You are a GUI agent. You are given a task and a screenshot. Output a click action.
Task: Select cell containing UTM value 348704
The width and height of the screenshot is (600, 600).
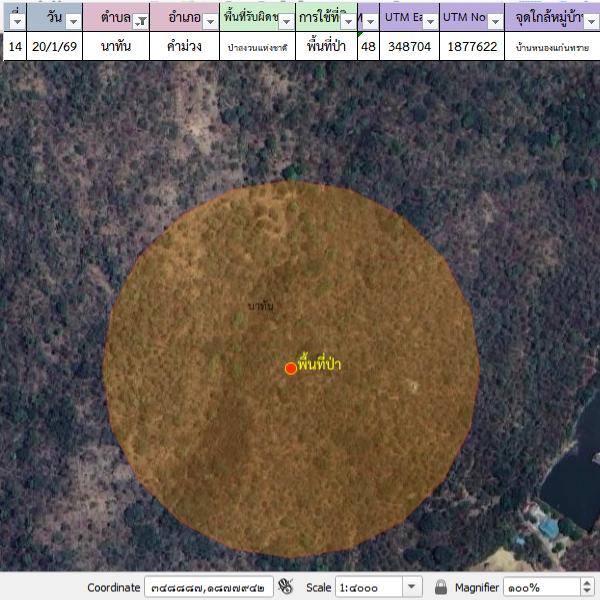409,46
